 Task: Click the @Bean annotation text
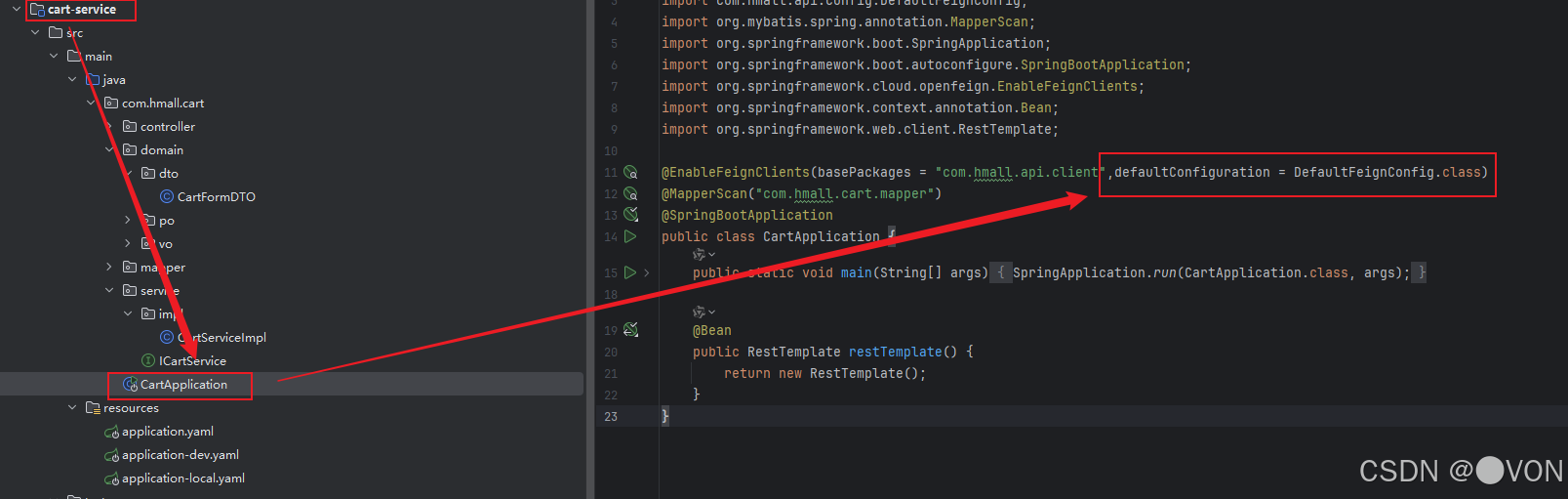(712, 330)
